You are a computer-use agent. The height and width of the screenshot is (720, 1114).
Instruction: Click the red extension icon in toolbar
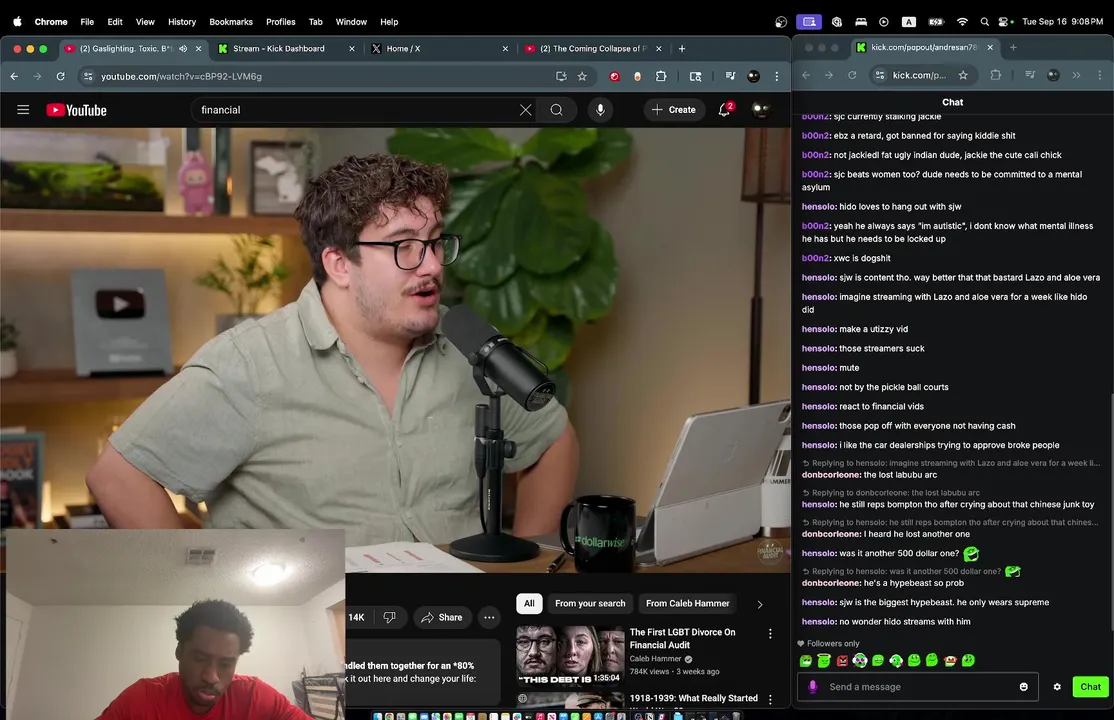pyautogui.click(x=615, y=76)
